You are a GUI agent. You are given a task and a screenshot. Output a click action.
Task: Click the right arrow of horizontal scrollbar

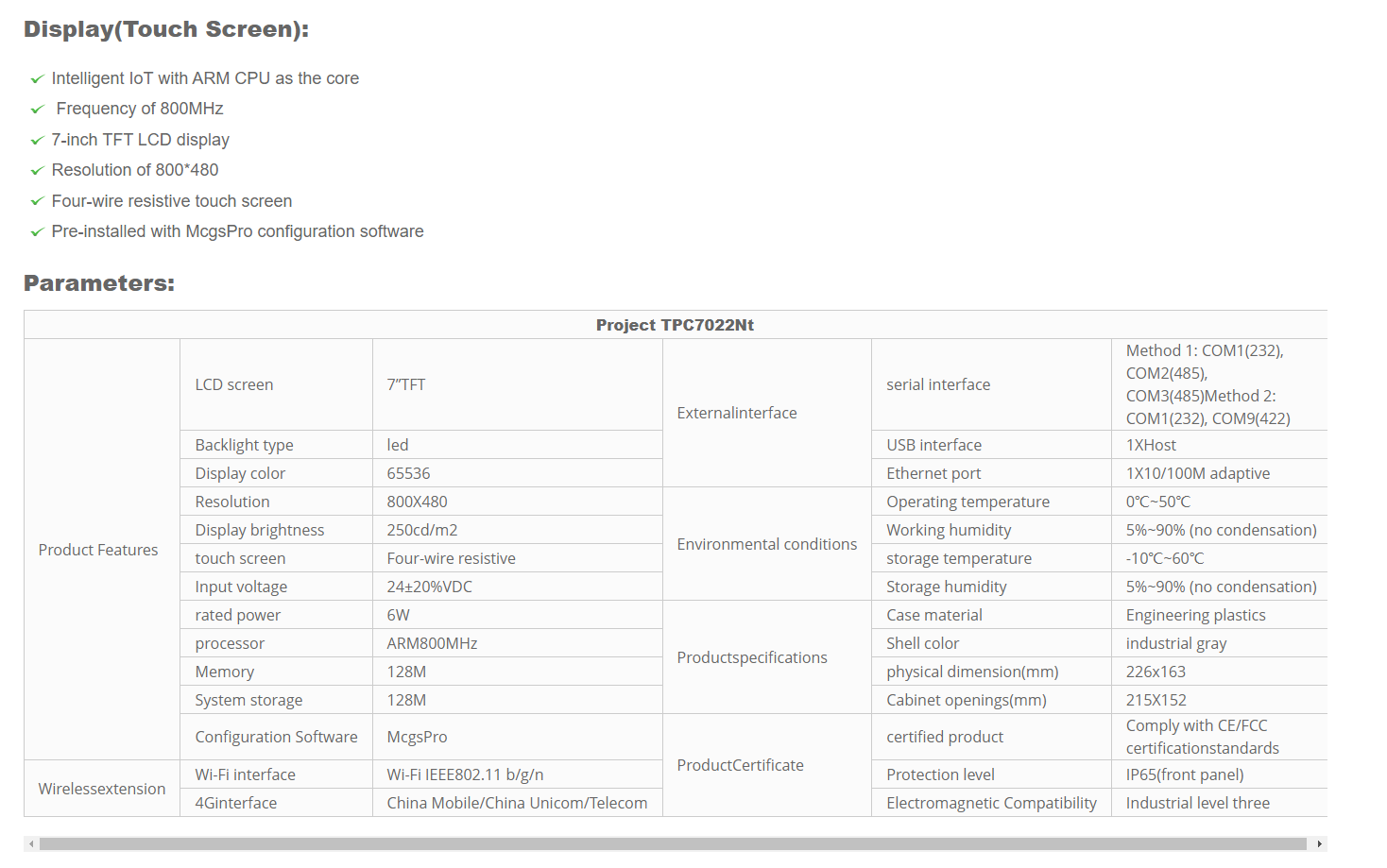click(x=1319, y=843)
